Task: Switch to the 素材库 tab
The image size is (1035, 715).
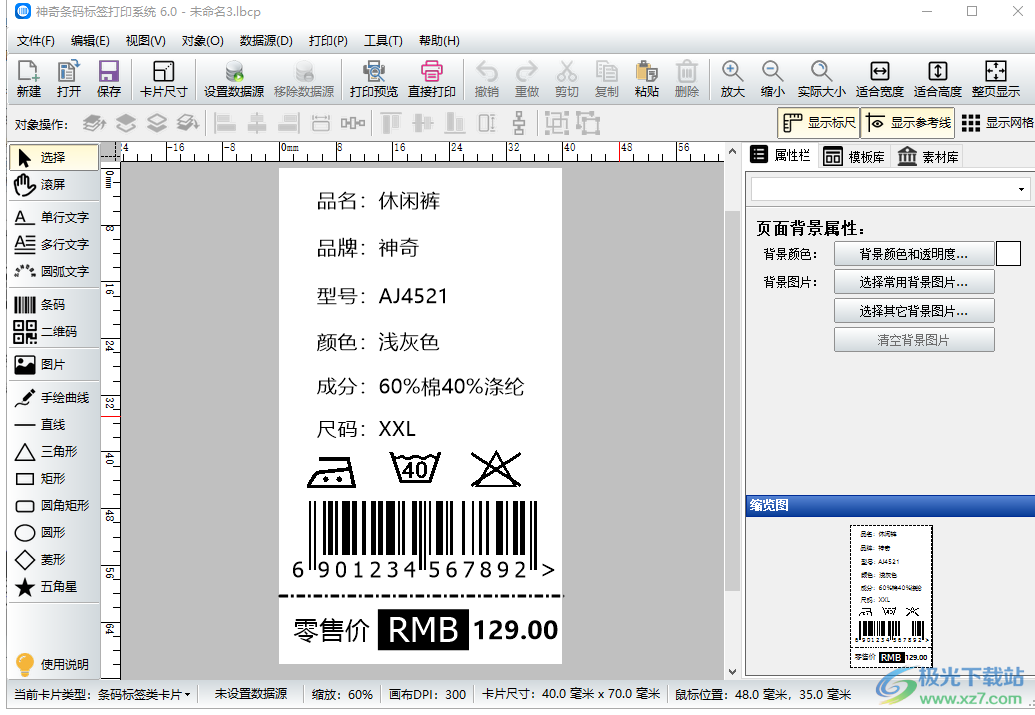Action: (927, 156)
